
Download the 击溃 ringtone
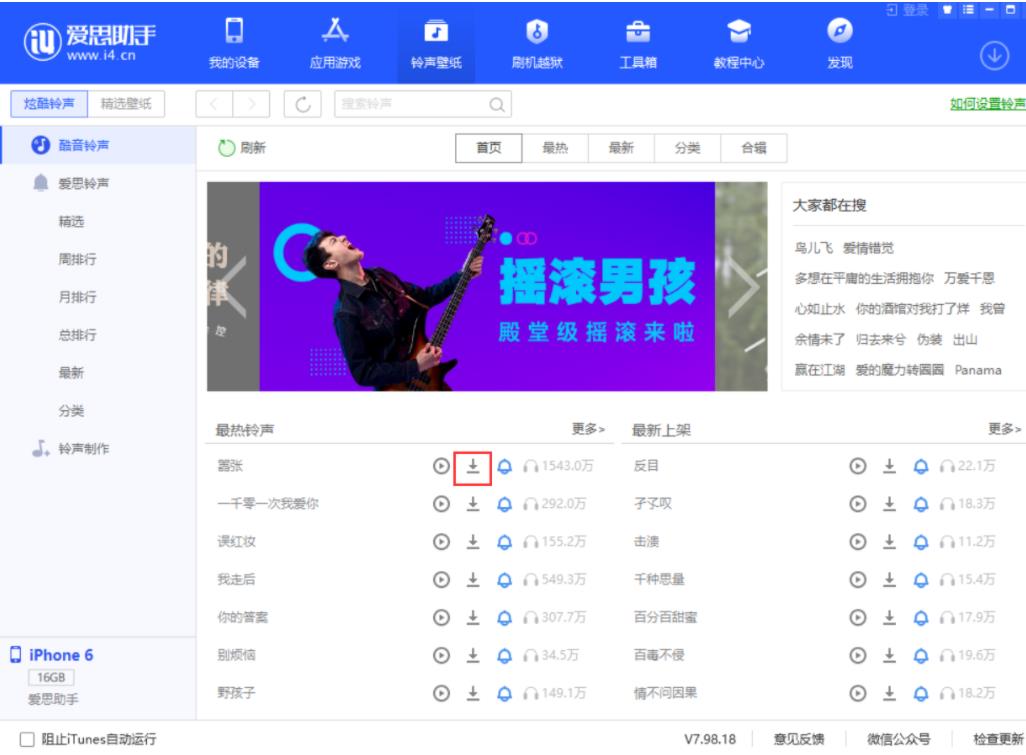click(x=889, y=542)
